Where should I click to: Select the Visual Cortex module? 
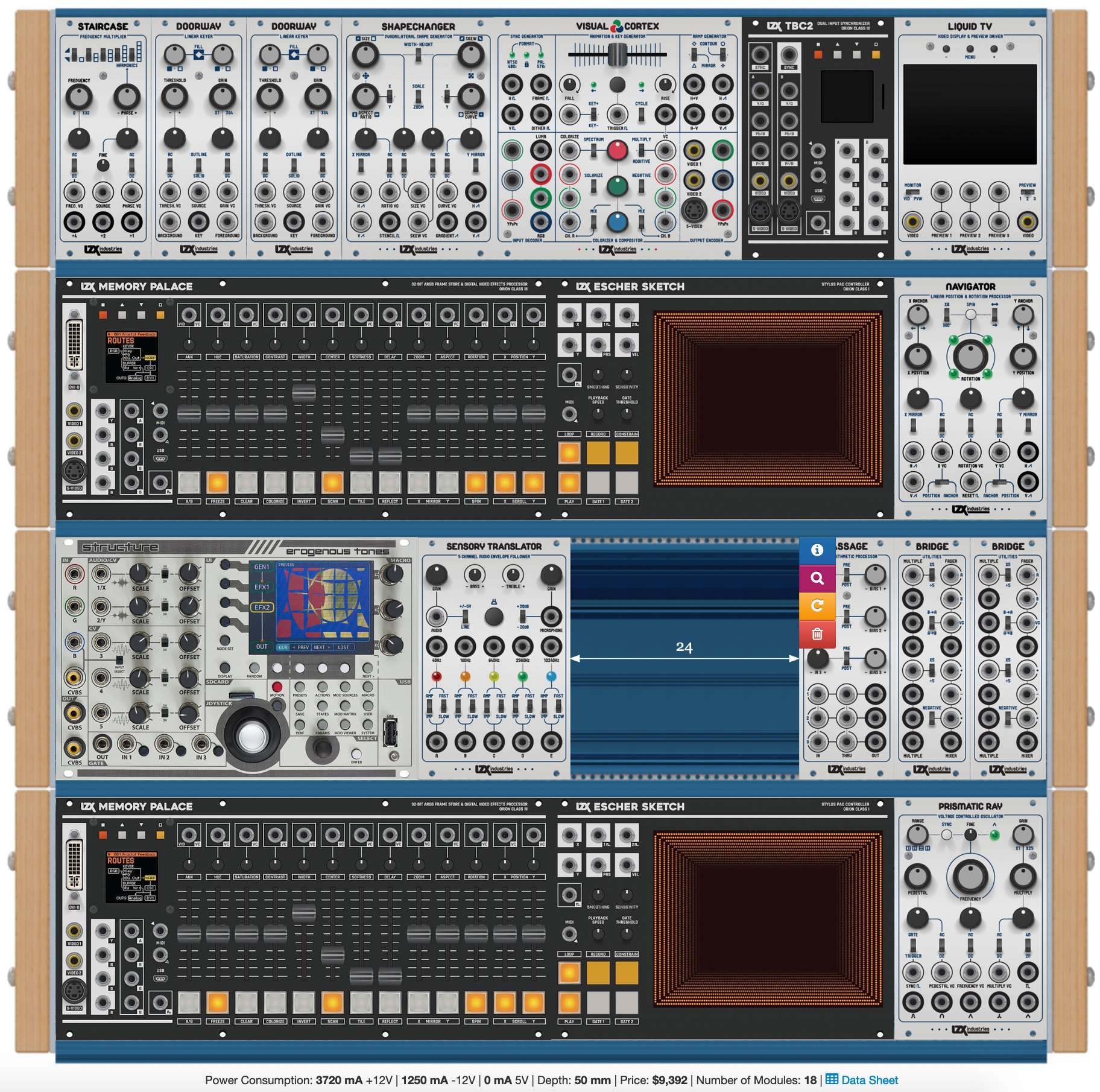[x=618, y=138]
